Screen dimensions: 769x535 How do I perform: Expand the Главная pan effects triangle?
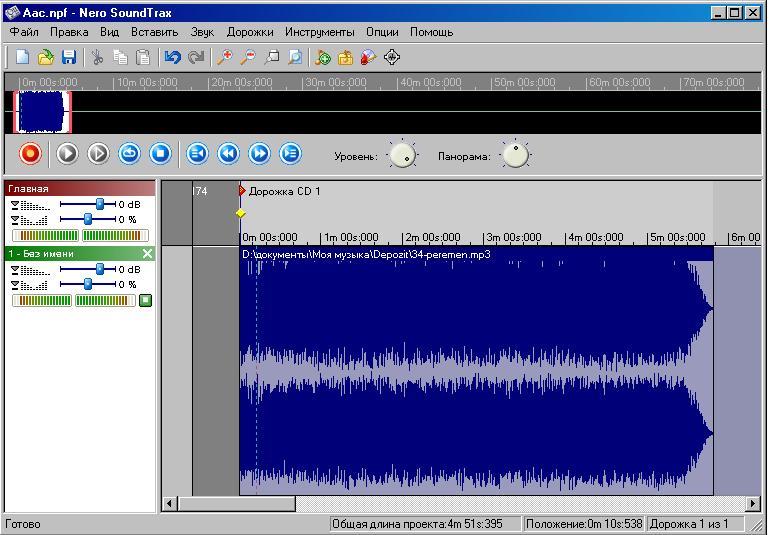pyautogui.click(x=15, y=220)
